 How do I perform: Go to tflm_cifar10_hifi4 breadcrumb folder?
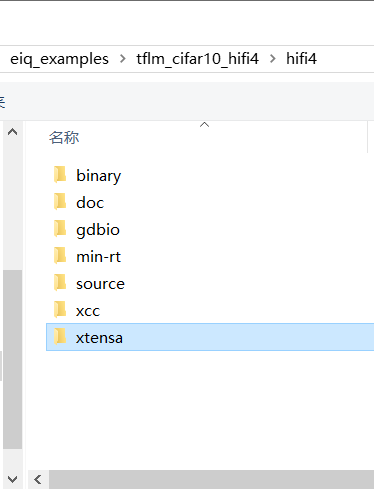197,59
